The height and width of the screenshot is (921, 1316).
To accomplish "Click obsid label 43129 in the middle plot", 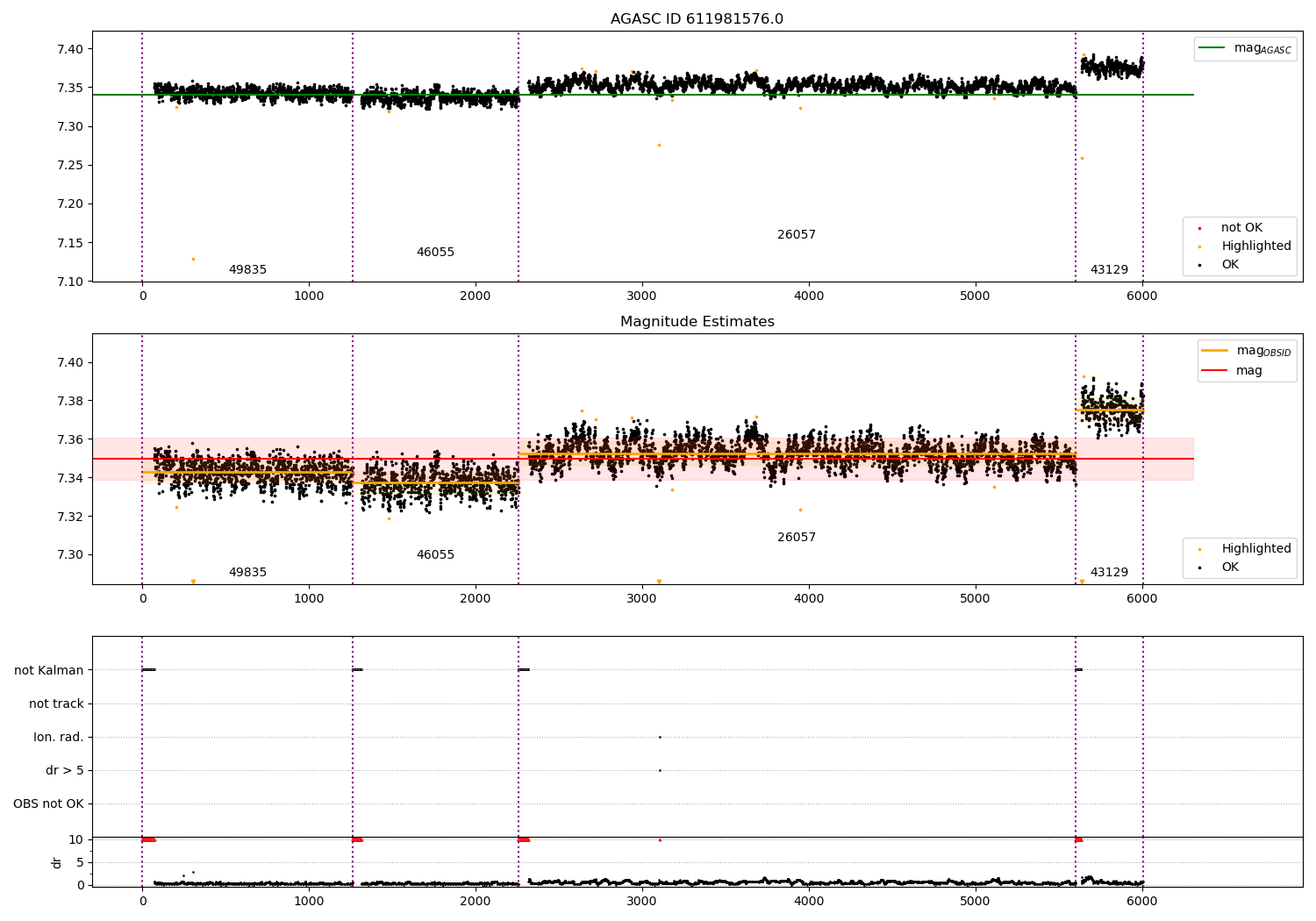I will (1109, 573).
